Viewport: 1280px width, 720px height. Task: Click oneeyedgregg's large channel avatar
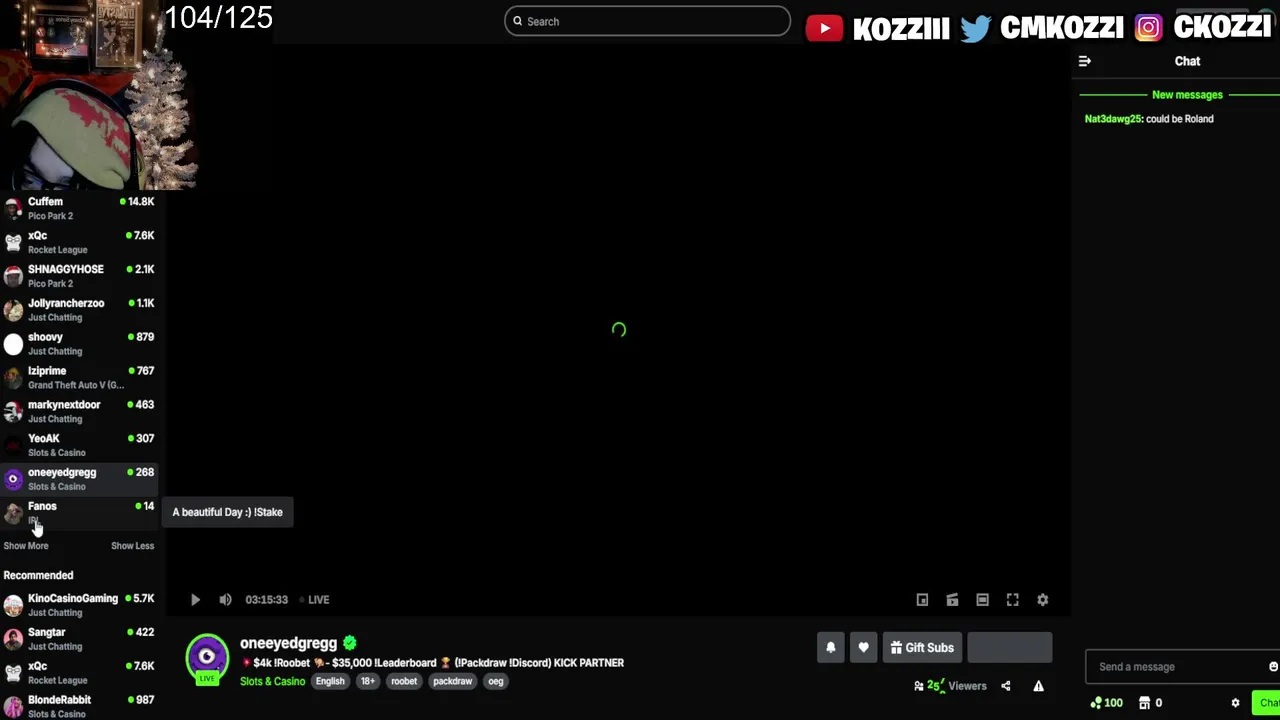pyautogui.click(x=207, y=657)
